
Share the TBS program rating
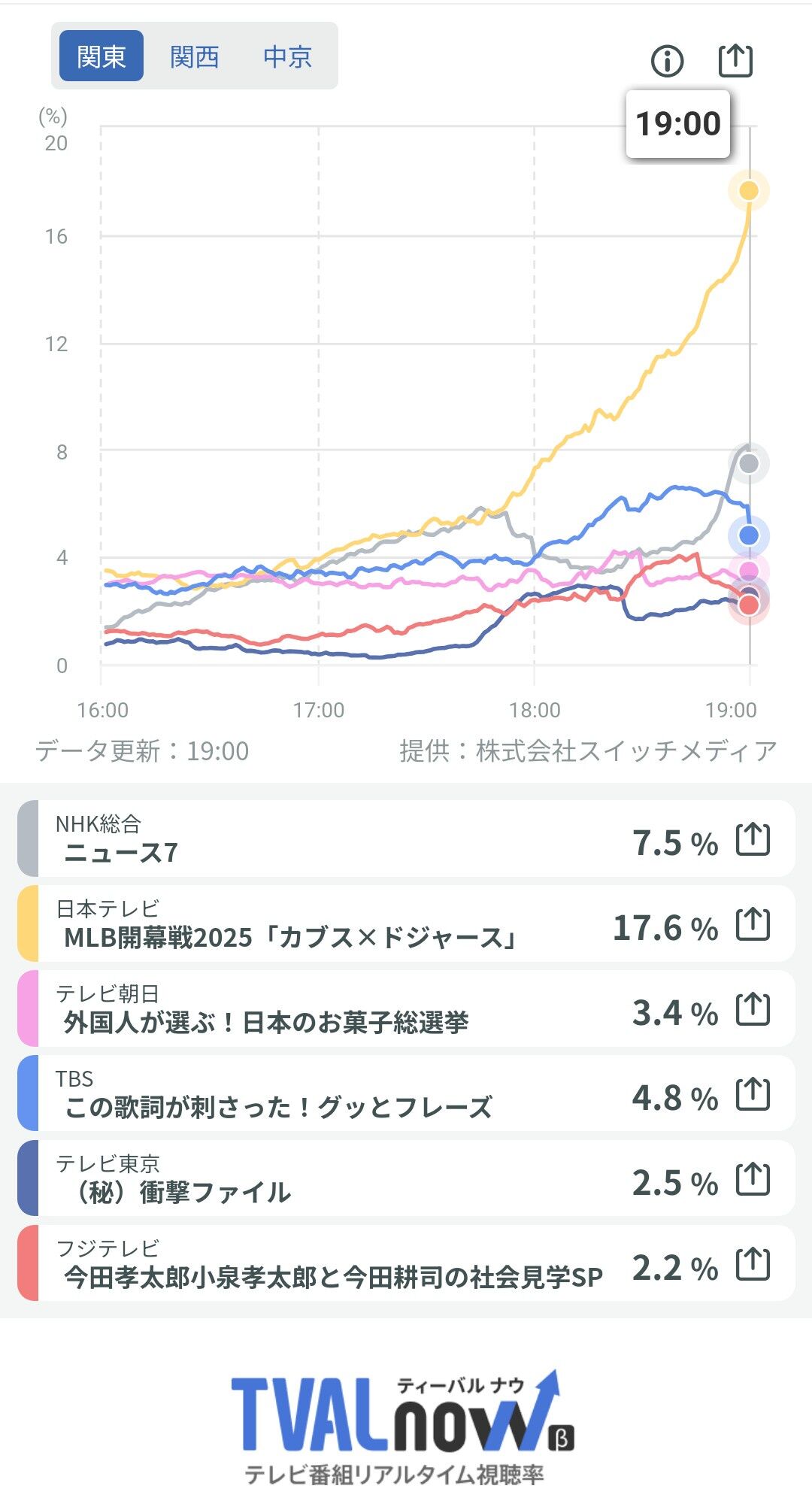pos(753,1094)
